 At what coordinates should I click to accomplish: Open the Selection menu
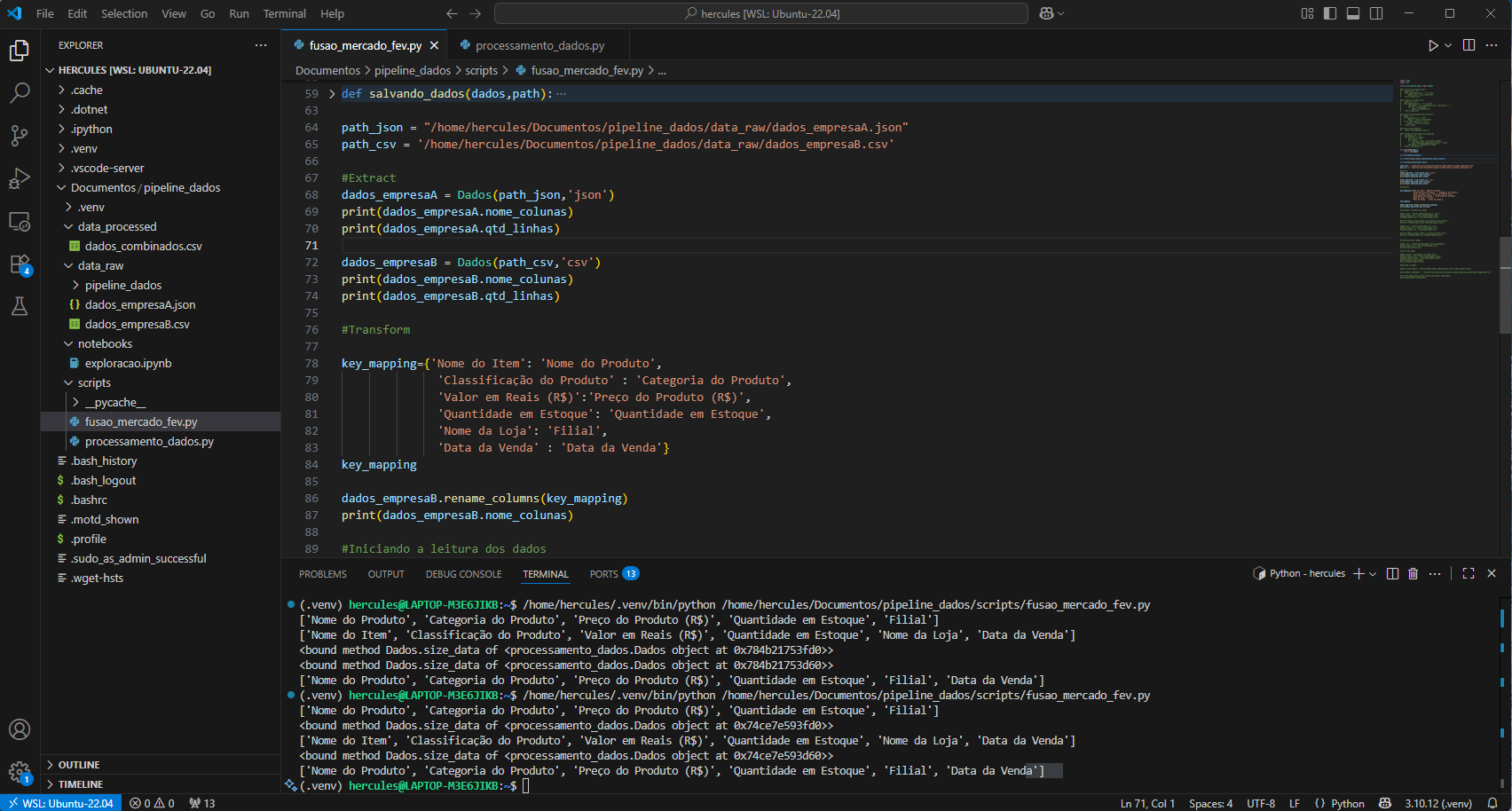124,13
